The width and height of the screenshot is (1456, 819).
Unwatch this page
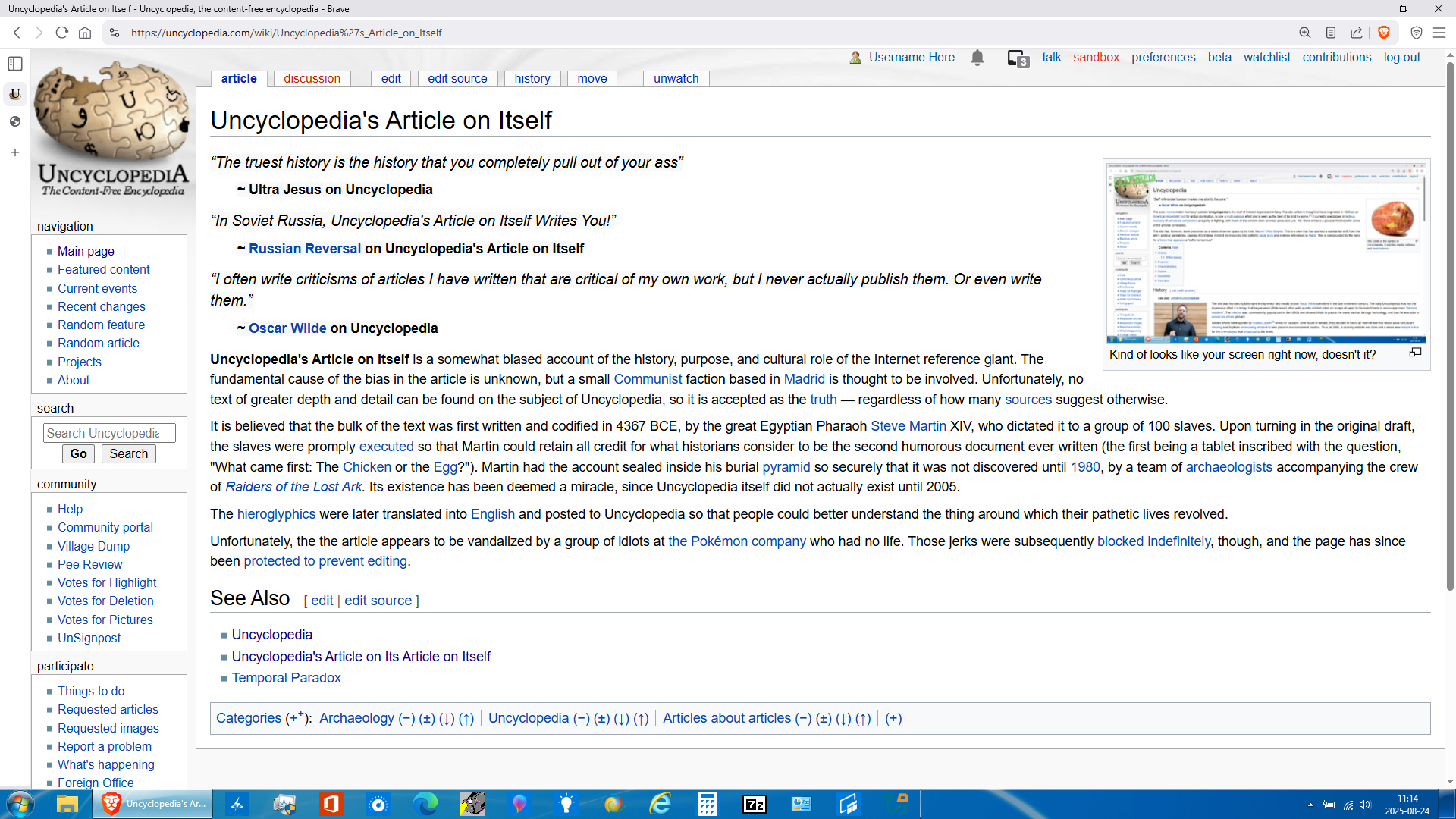[676, 79]
